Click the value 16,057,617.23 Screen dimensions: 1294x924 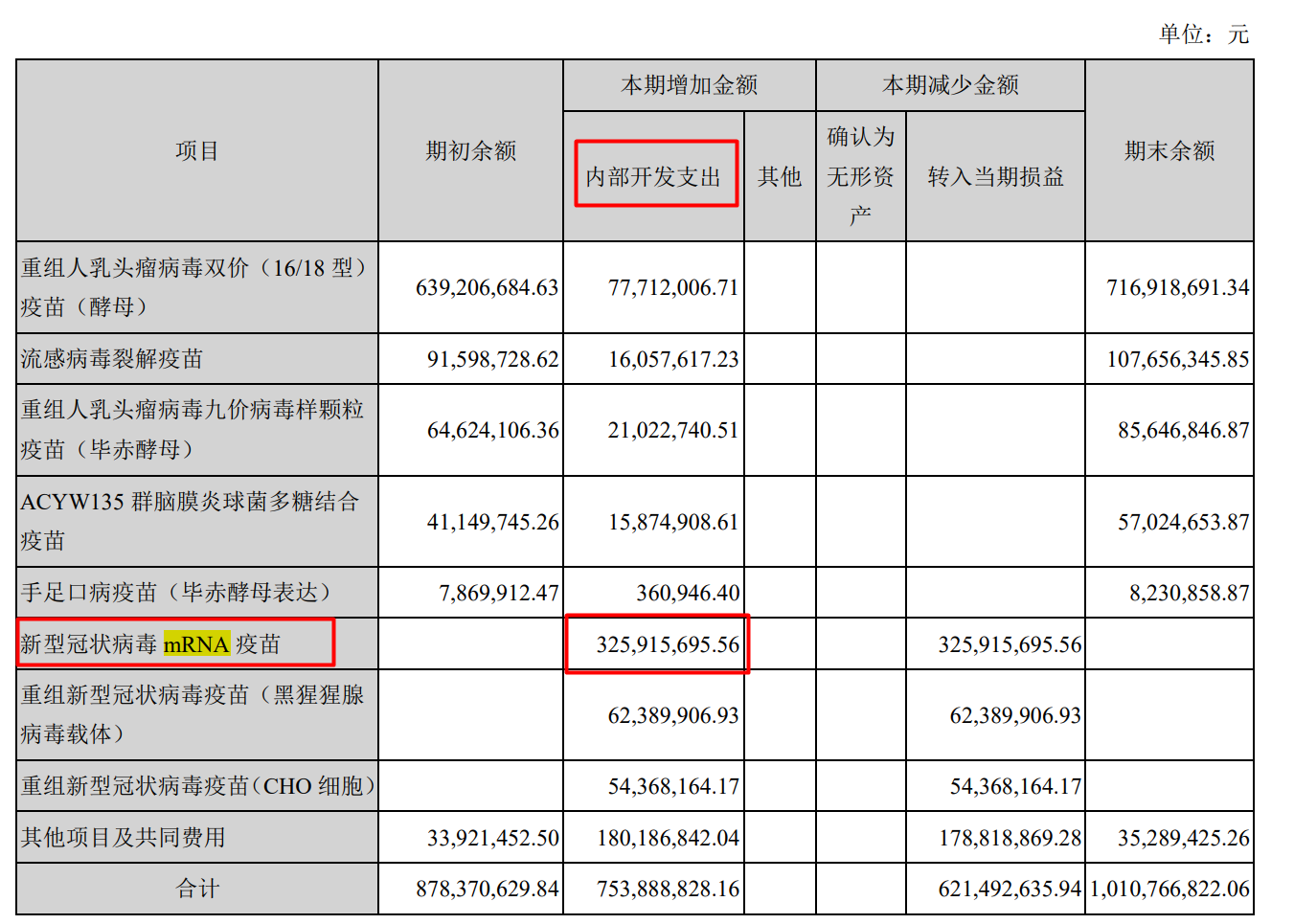[673, 359]
